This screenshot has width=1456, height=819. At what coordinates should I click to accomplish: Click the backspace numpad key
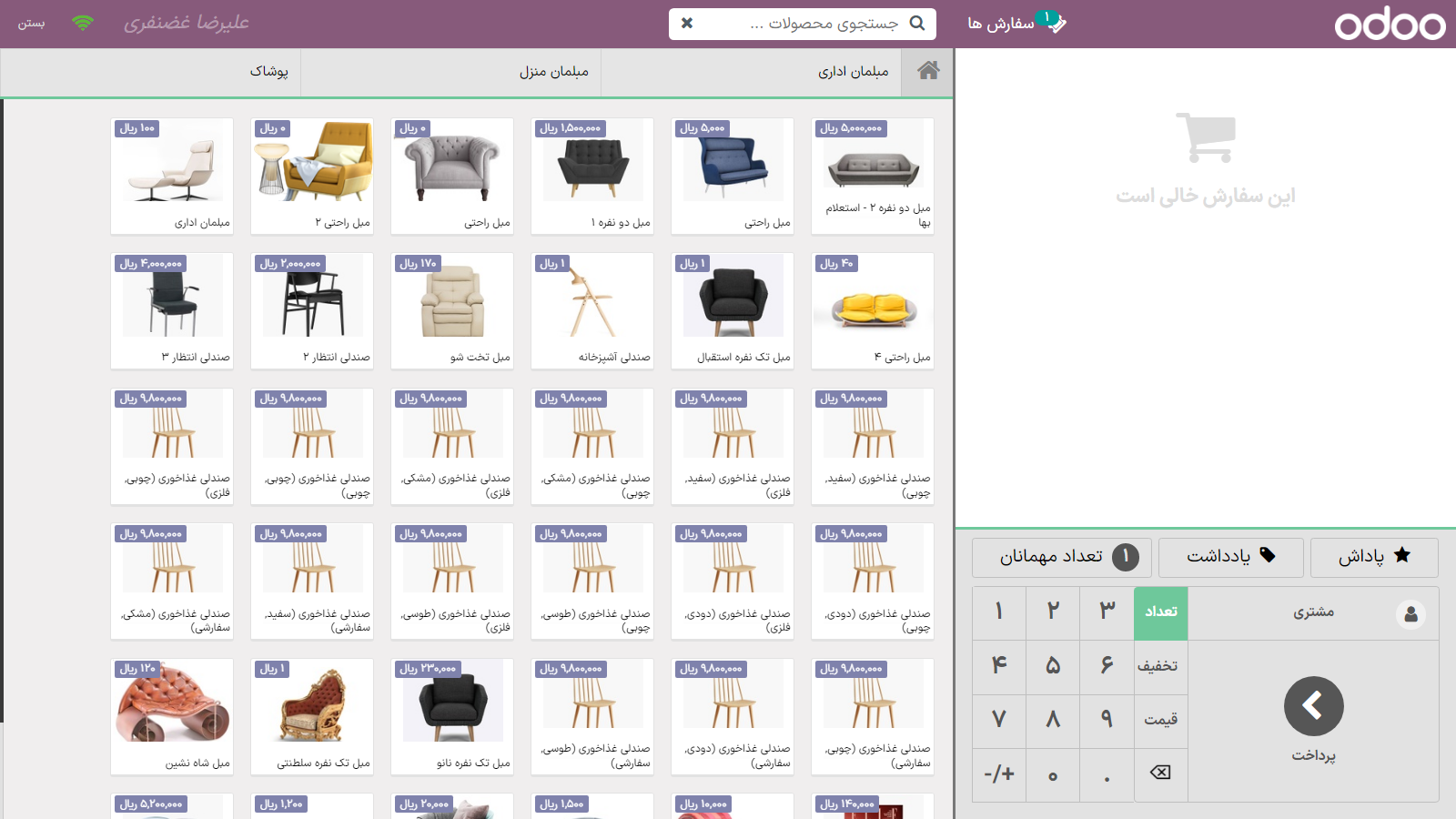tap(1161, 774)
